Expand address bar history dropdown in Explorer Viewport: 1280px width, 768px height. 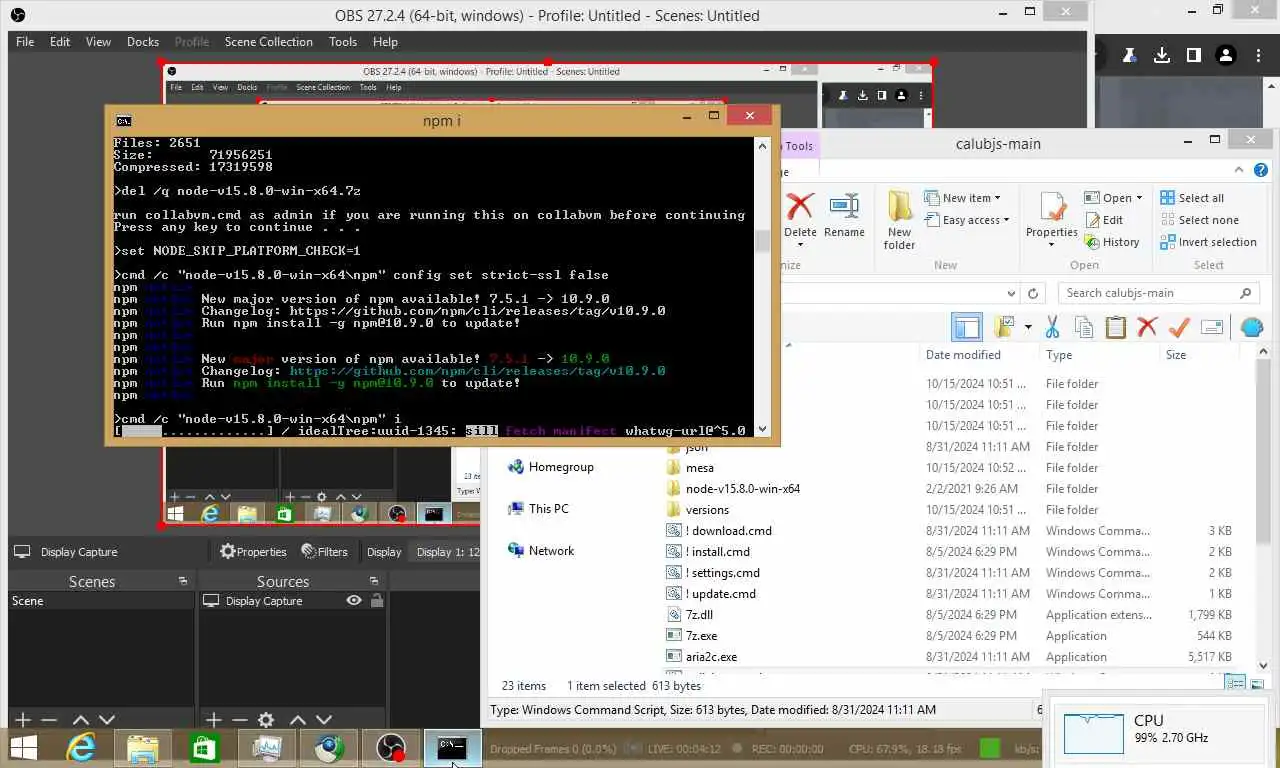[1012, 293]
